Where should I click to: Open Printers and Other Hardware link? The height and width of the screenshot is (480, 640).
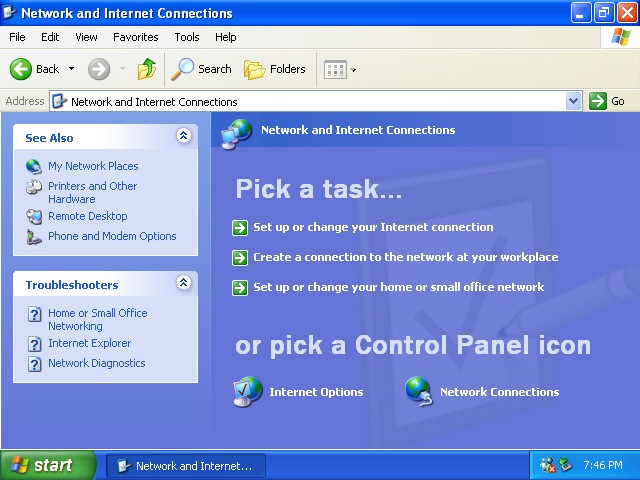(92, 192)
